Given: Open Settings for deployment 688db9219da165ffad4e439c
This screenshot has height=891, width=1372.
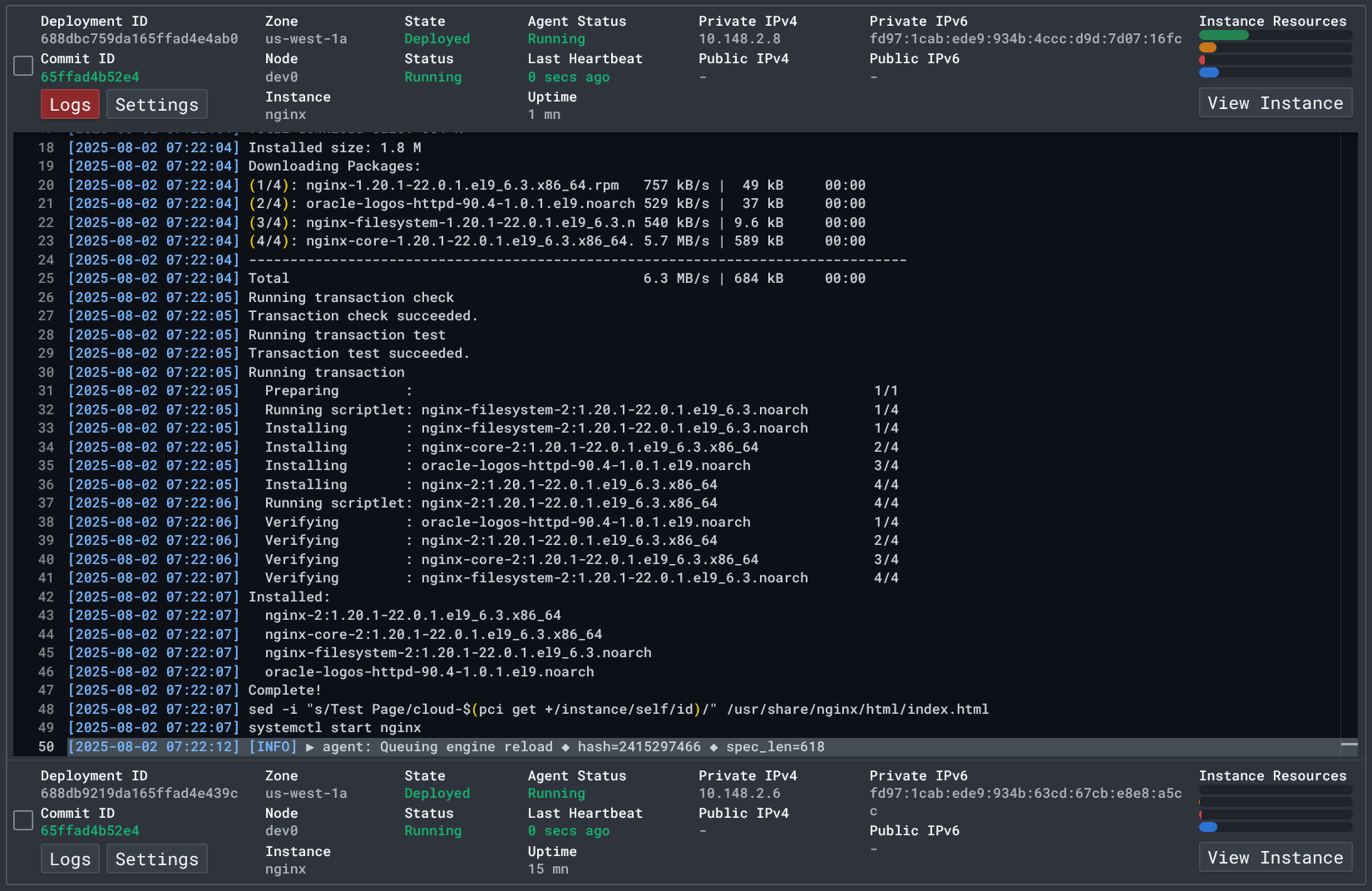Looking at the screenshot, I should click(157, 859).
